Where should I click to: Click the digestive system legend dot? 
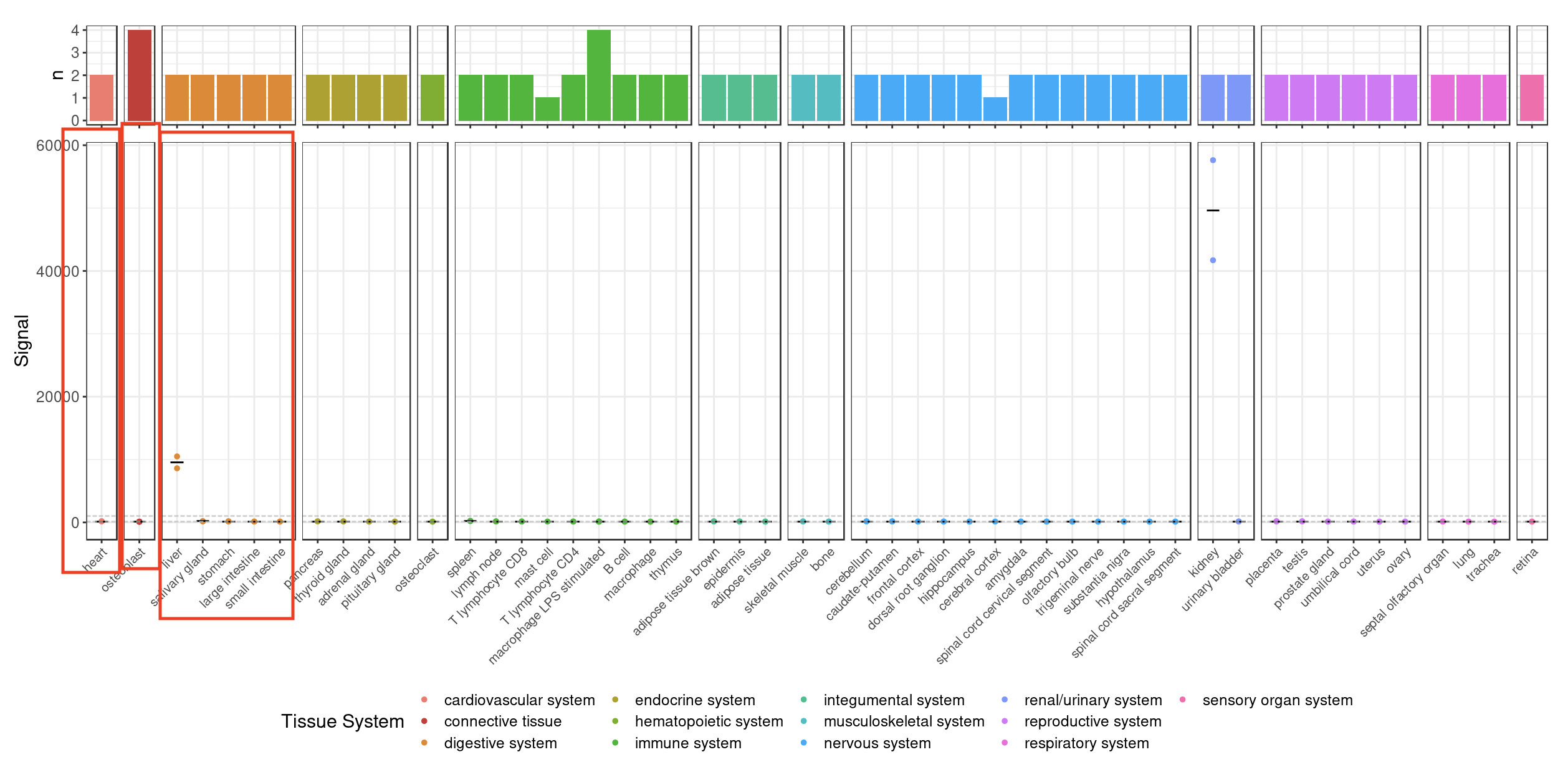tap(424, 743)
